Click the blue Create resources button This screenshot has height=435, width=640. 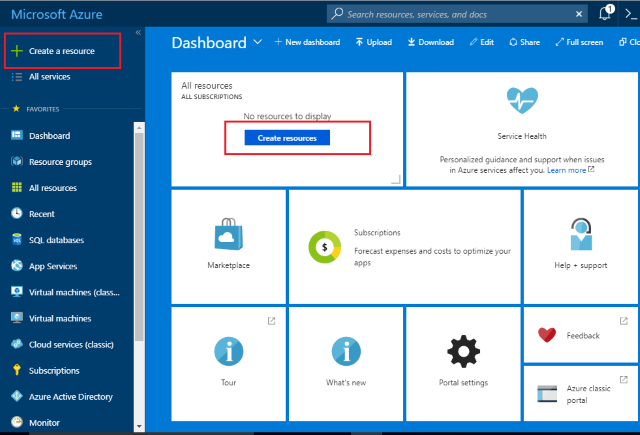(x=287, y=138)
